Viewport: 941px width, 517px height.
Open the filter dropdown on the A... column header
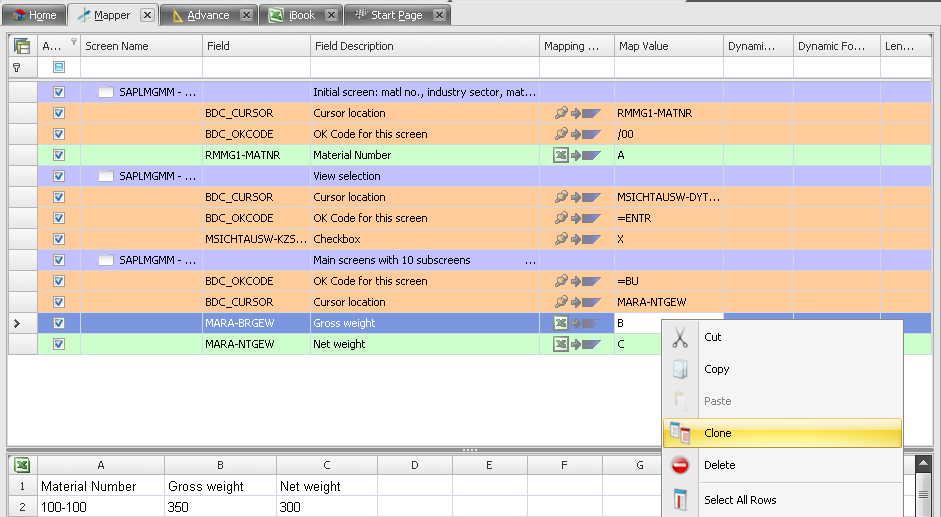pyautogui.click(x=72, y=42)
